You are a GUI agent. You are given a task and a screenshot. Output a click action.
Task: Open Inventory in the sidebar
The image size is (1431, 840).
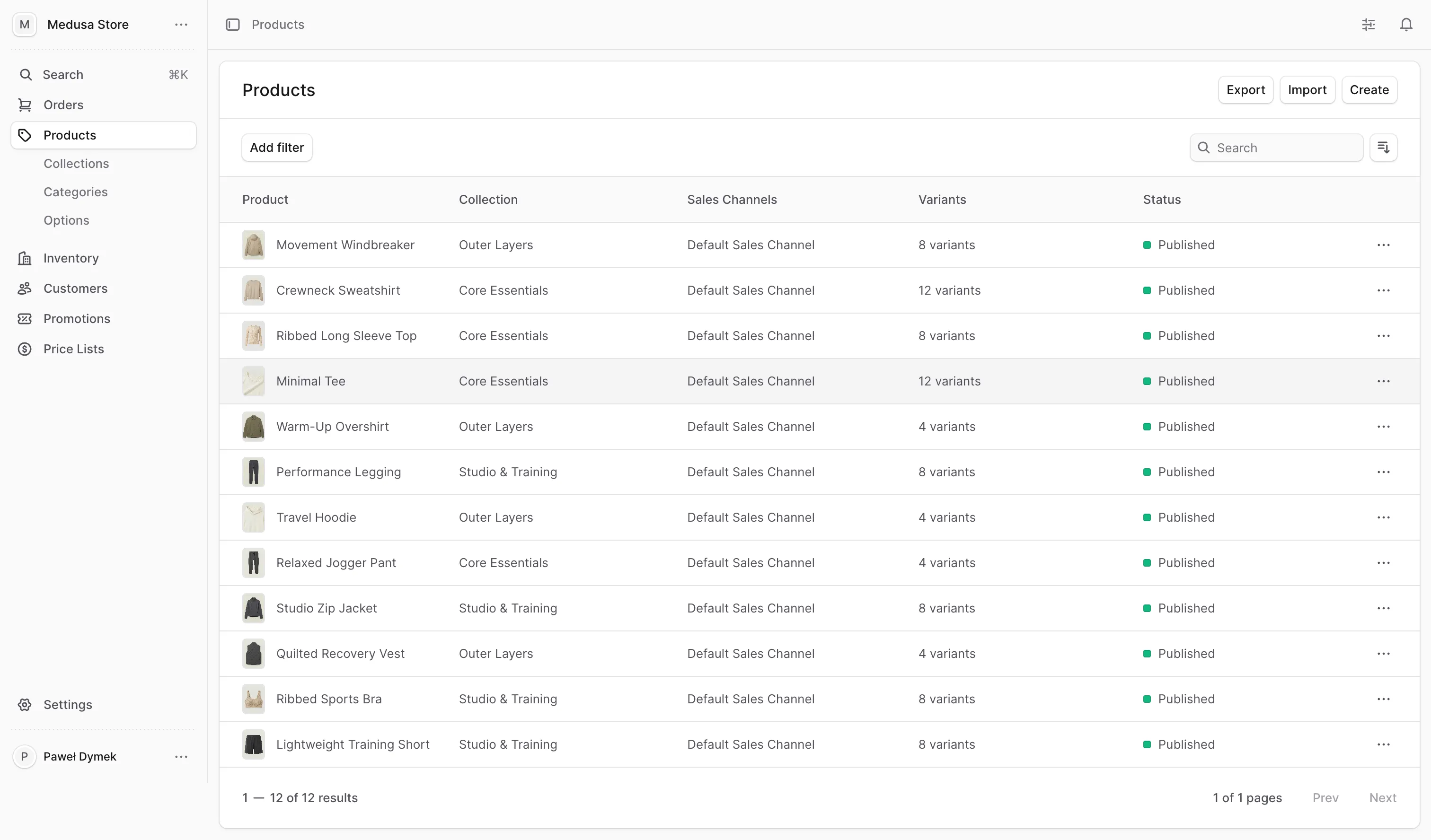[x=103, y=258]
